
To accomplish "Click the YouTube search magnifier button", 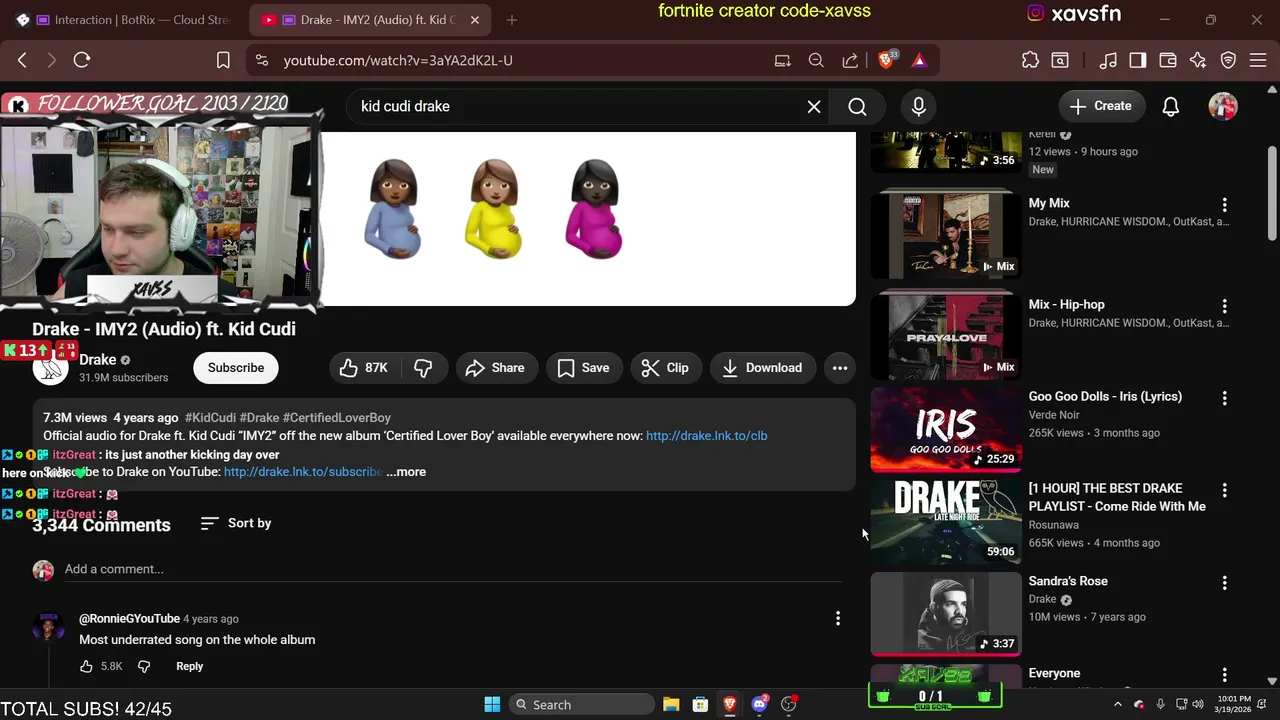I will click(857, 106).
